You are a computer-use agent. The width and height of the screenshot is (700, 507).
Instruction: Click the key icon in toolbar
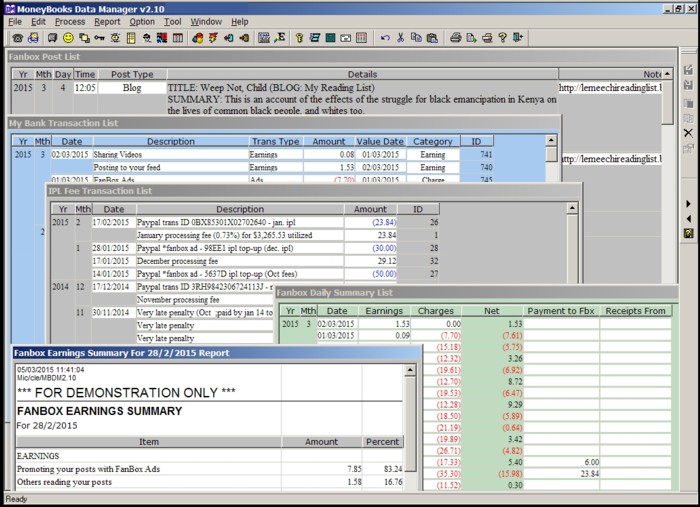click(x=99, y=38)
